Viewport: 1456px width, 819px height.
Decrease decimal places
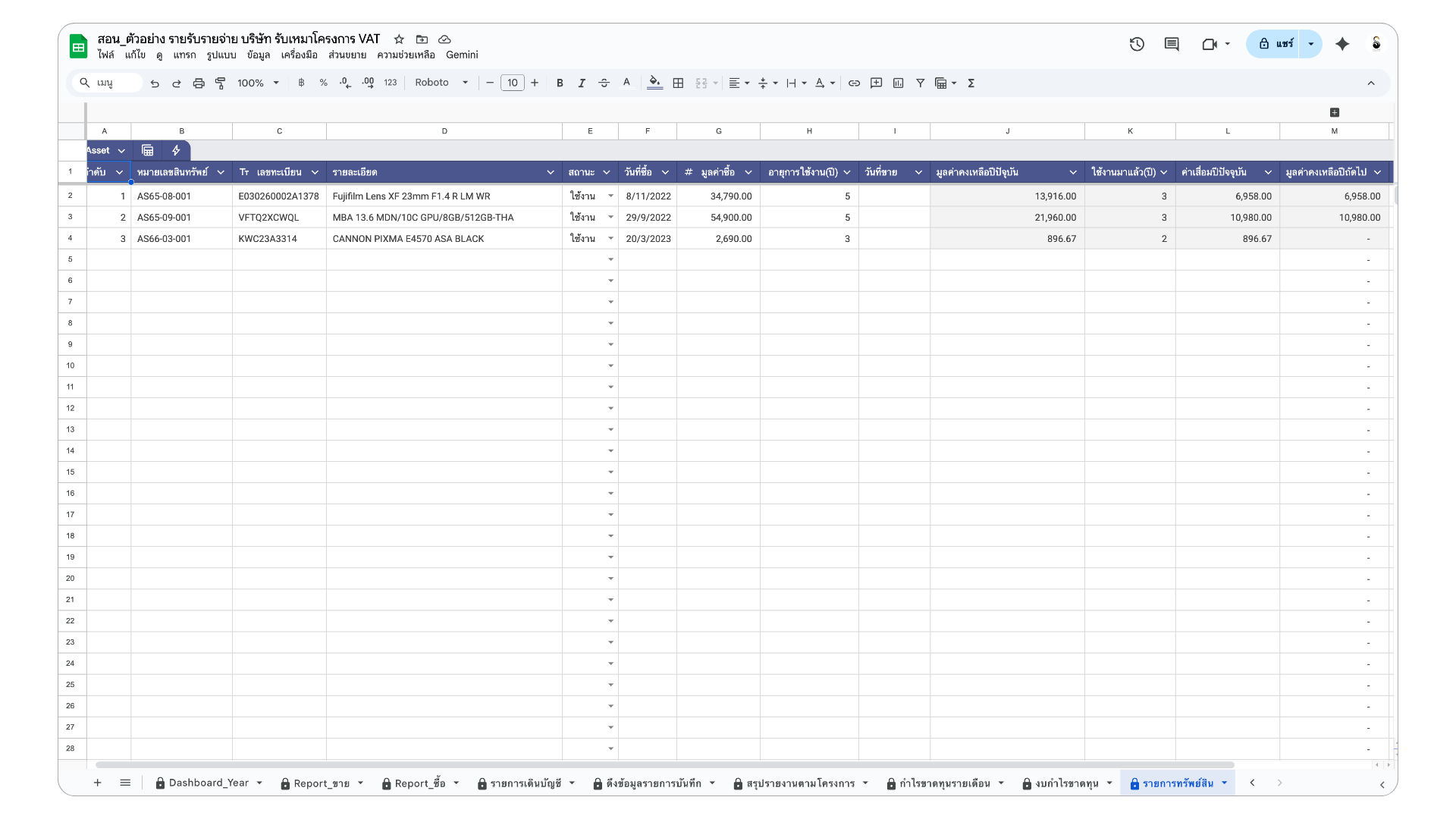[x=346, y=83]
